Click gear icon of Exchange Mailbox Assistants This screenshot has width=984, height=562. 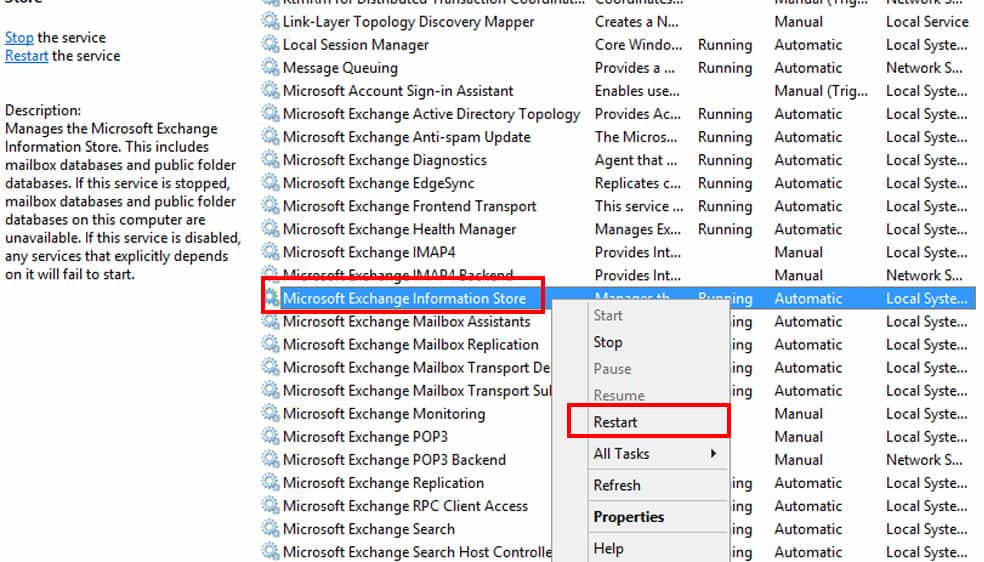coord(270,321)
